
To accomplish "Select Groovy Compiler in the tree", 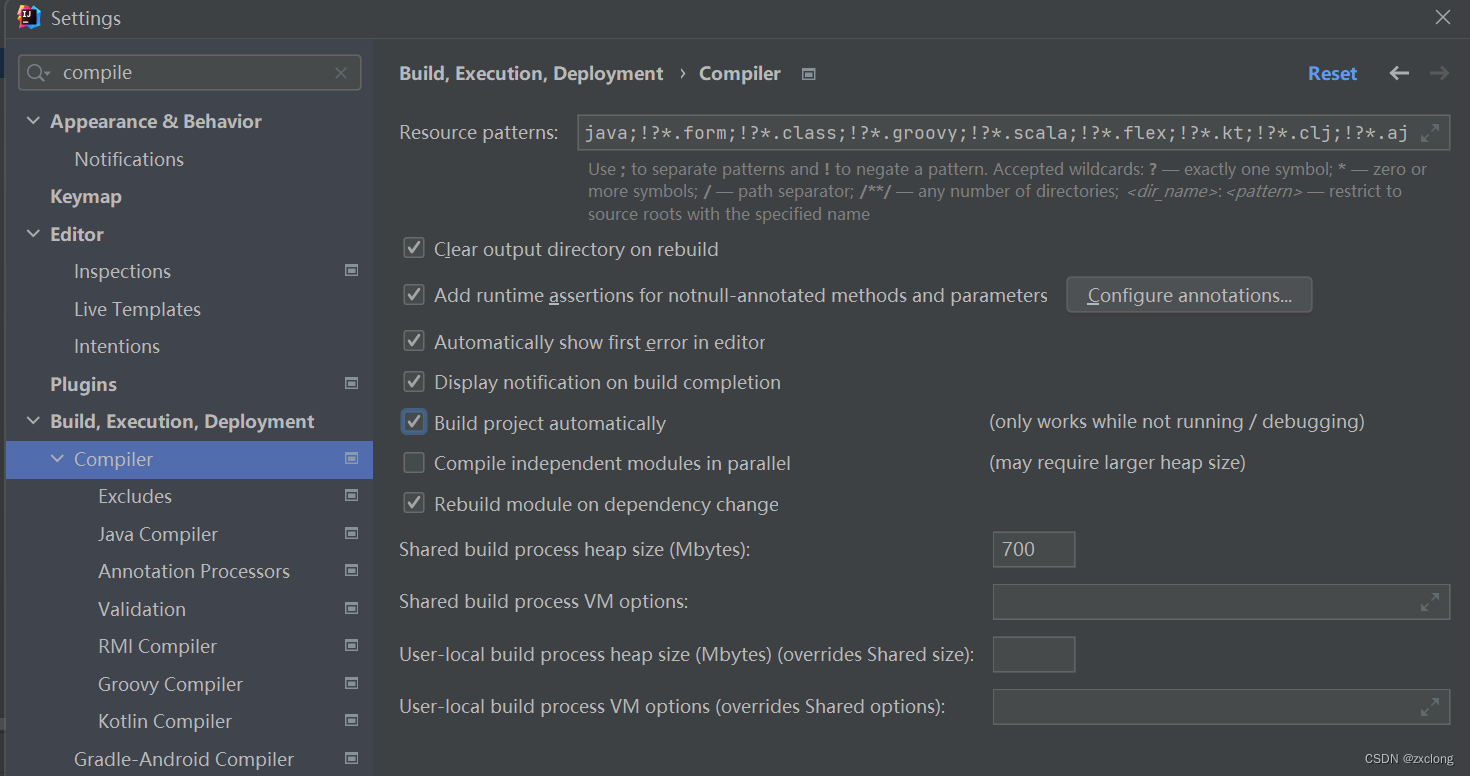I will (170, 684).
